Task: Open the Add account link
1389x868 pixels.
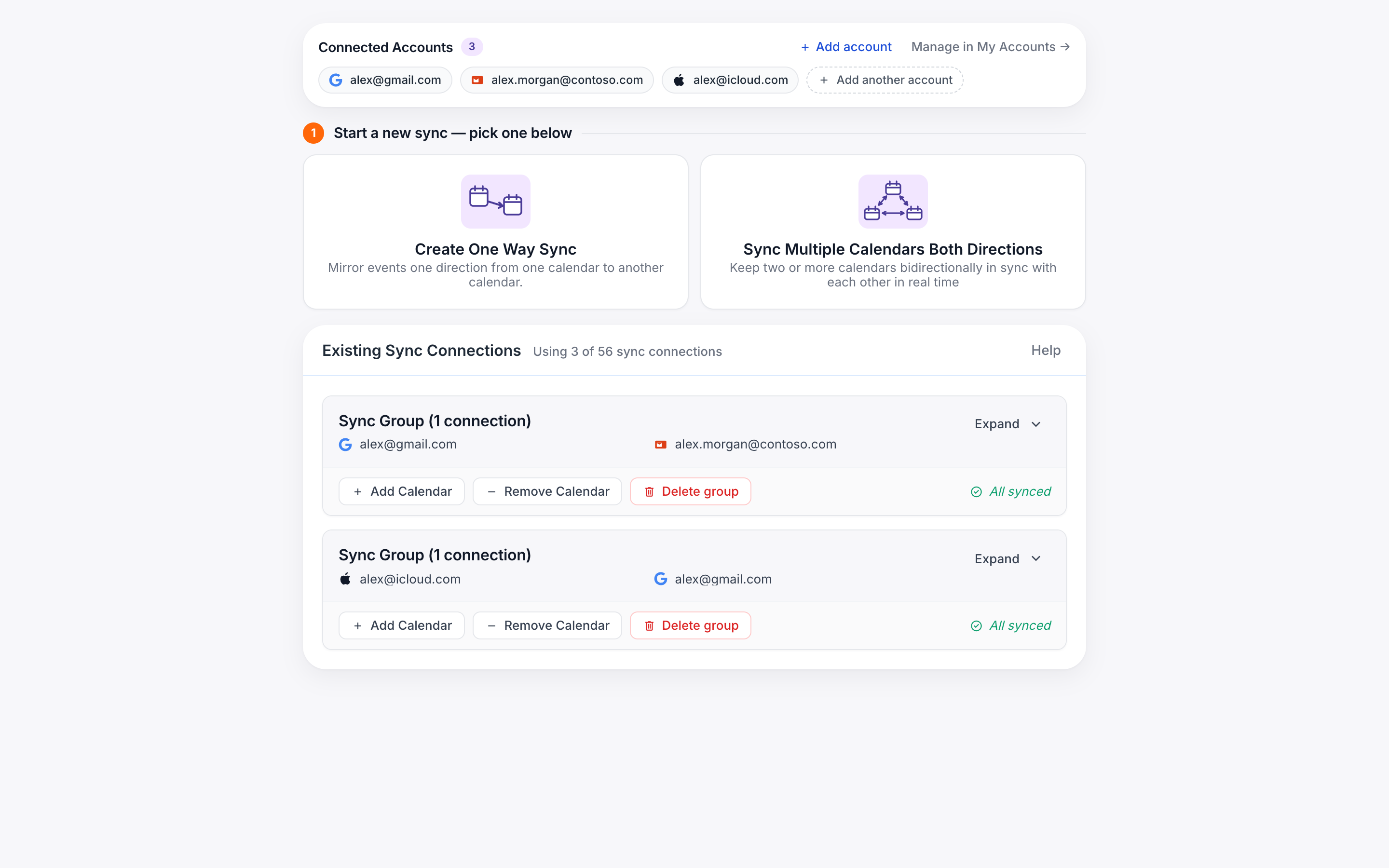Action: pyautogui.click(x=846, y=46)
